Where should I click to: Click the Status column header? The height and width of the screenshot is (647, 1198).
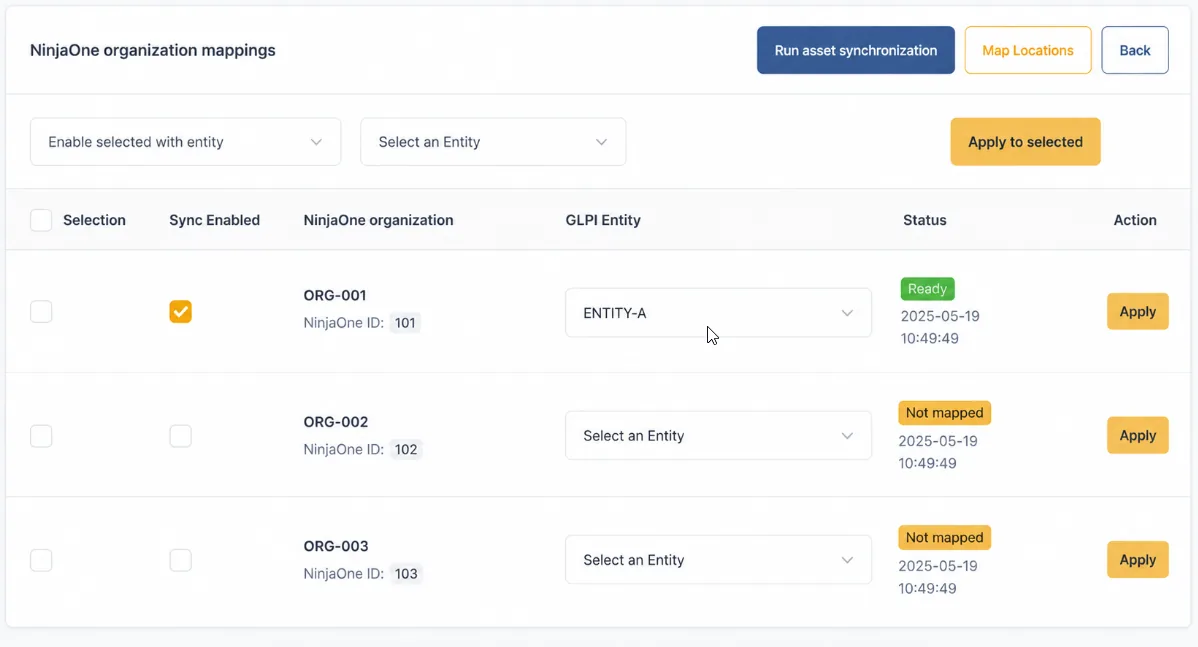click(x=924, y=220)
